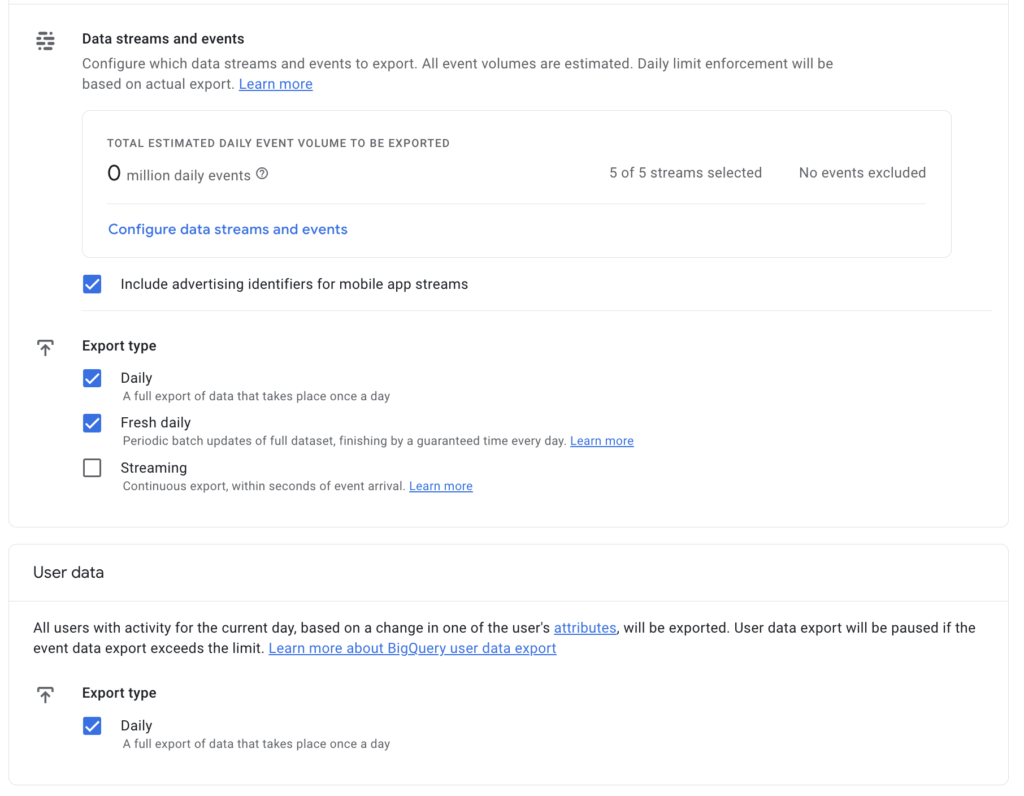1024x796 pixels.
Task: Open Learn more about BigQuery user data export
Action: click(412, 648)
